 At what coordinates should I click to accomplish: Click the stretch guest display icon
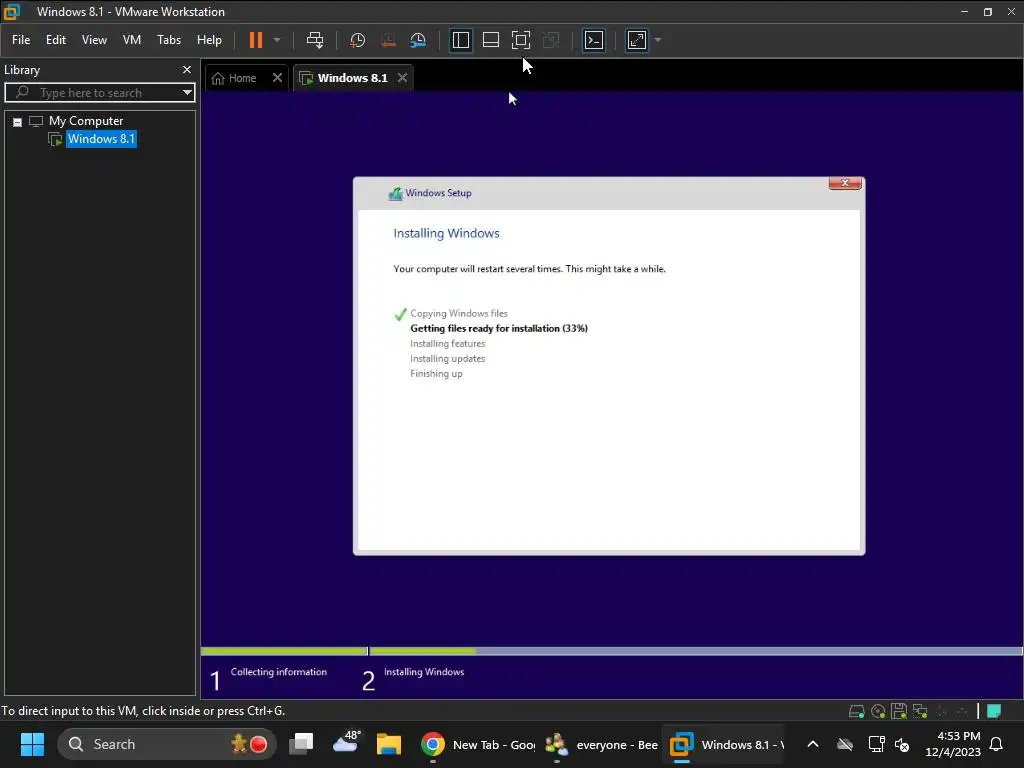pyautogui.click(x=637, y=40)
